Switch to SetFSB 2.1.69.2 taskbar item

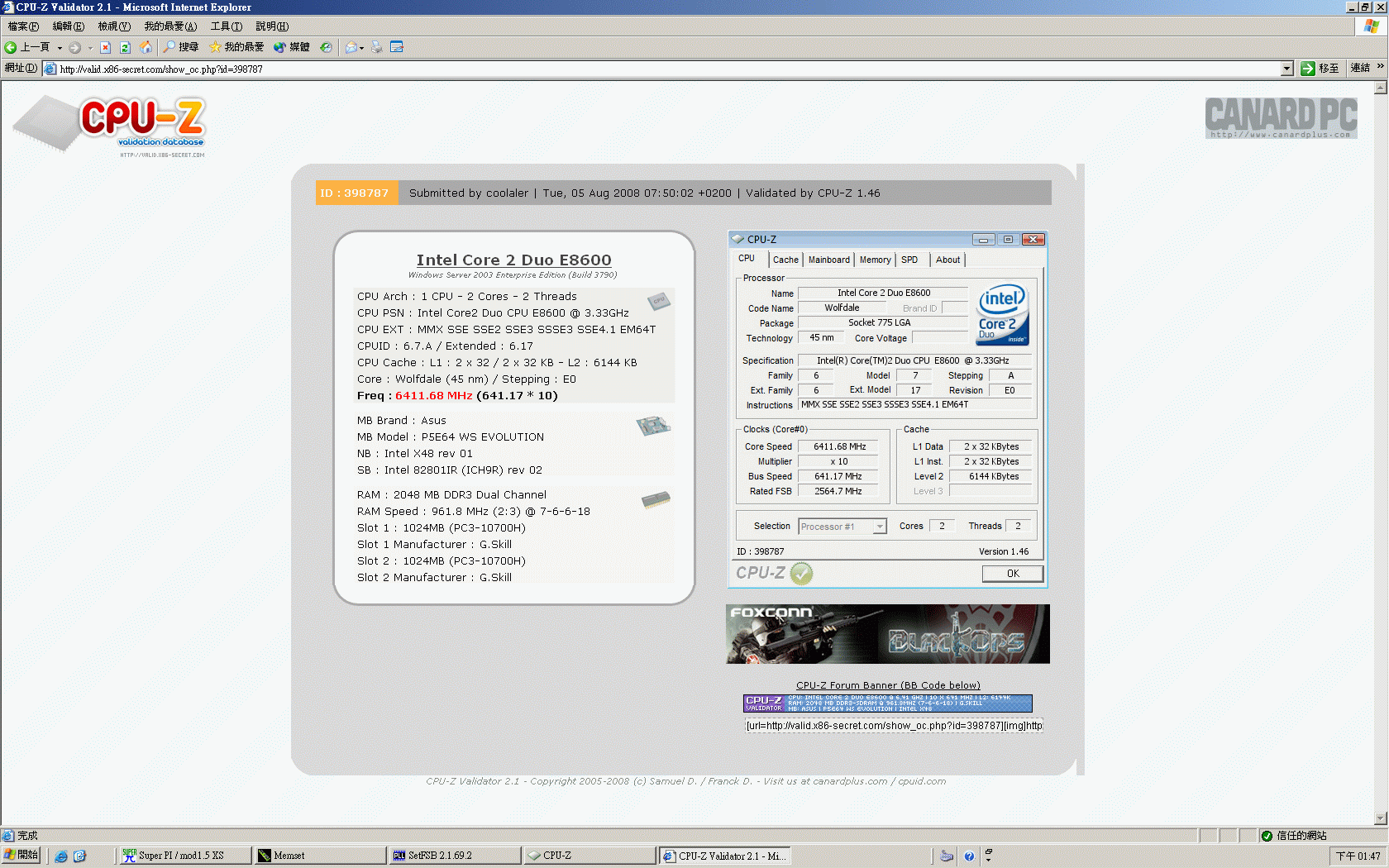455,856
